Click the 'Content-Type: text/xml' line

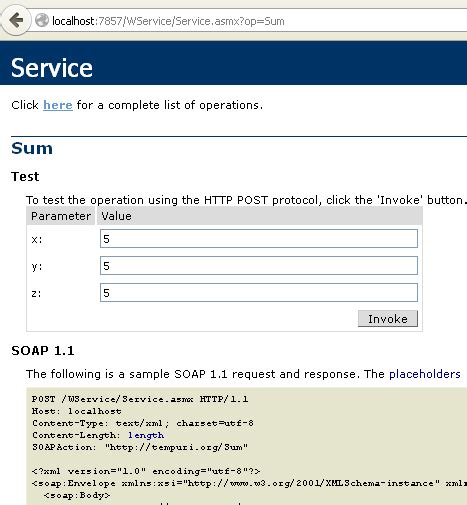[143, 423]
